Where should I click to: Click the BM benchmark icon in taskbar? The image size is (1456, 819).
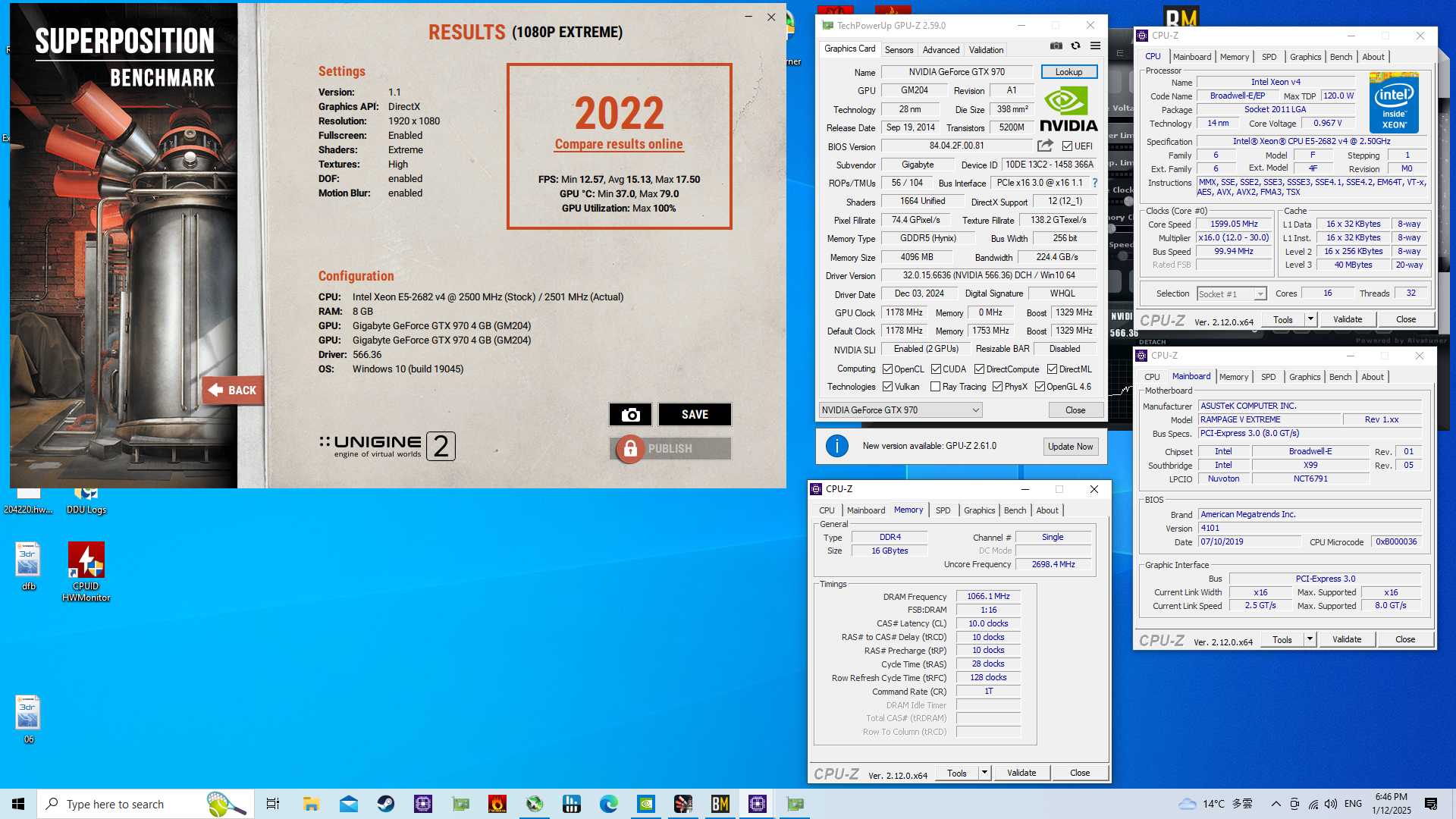720,804
